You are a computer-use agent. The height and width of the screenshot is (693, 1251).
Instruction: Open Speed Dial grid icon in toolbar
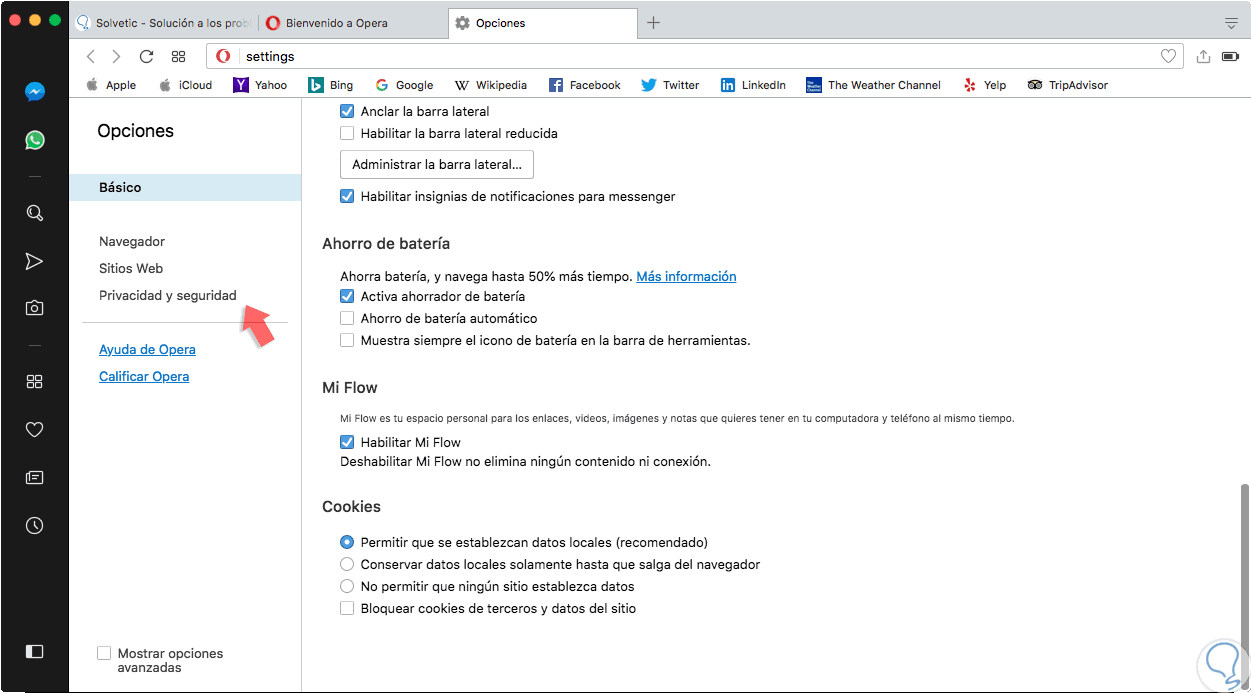click(178, 57)
